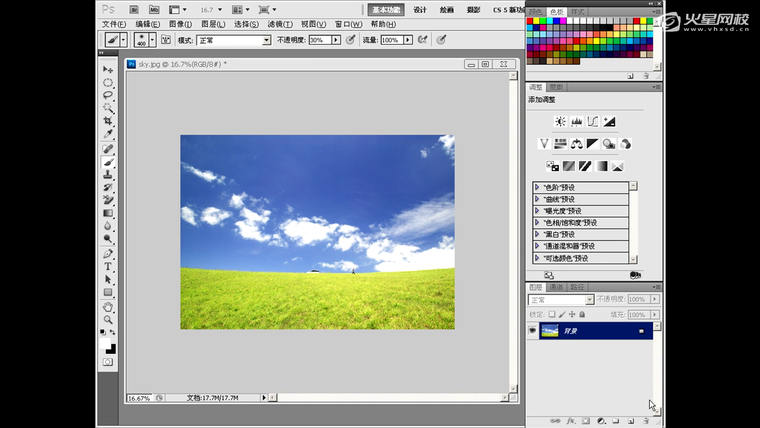Open the layer blend mode 正常 dropdown

click(561, 299)
